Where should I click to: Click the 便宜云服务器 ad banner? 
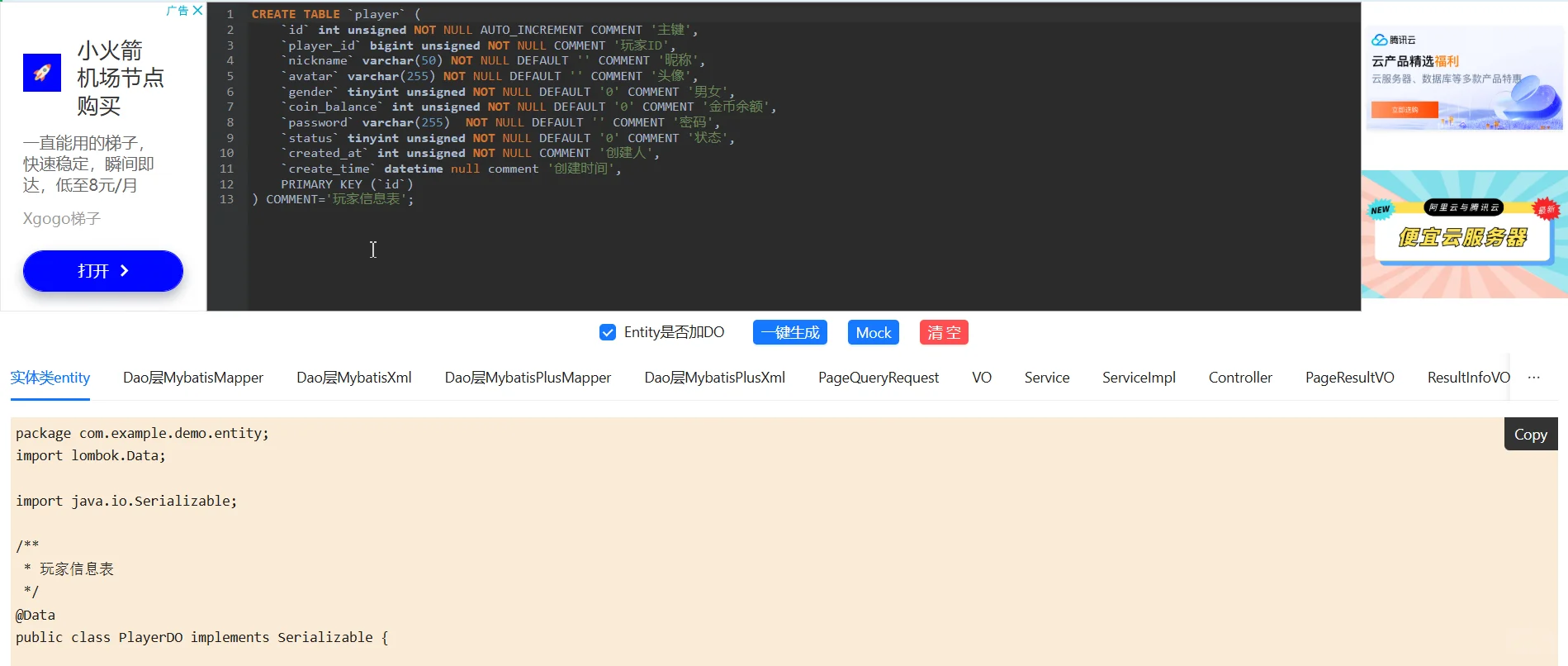1464,235
